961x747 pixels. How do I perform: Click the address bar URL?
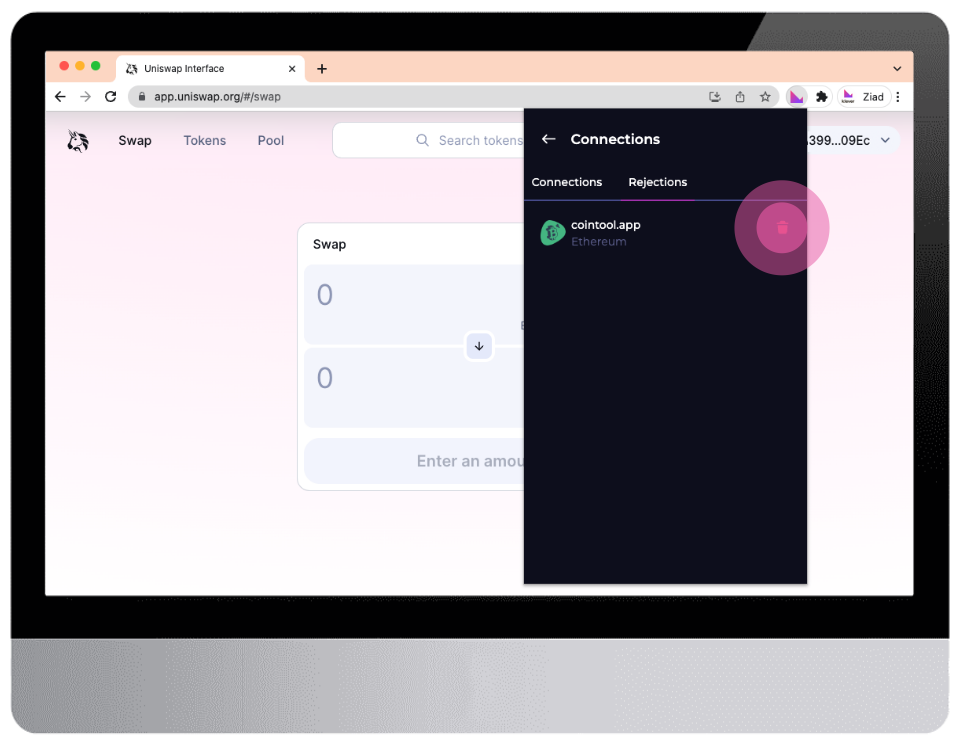[218, 97]
